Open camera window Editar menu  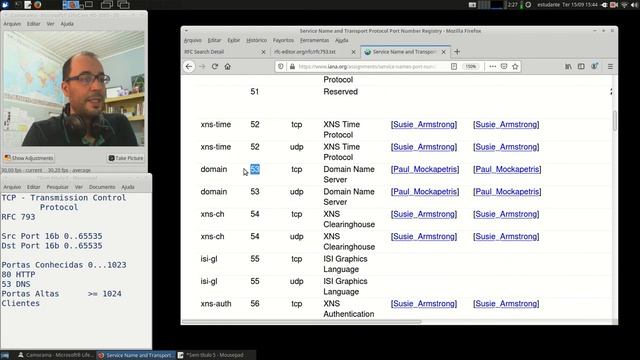coord(33,24)
